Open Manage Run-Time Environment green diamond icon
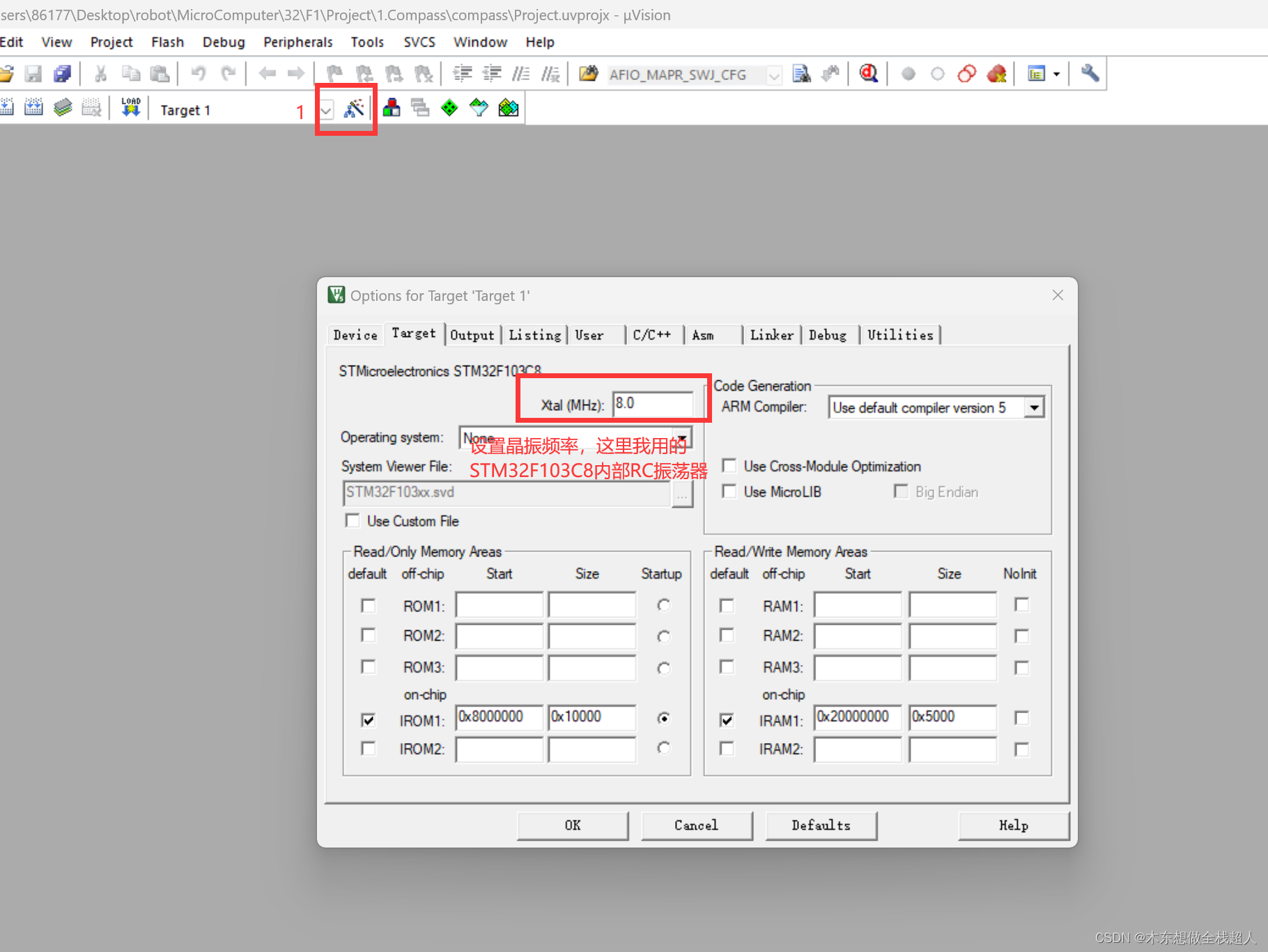The image size is (1268, 952). click(449, 107)
